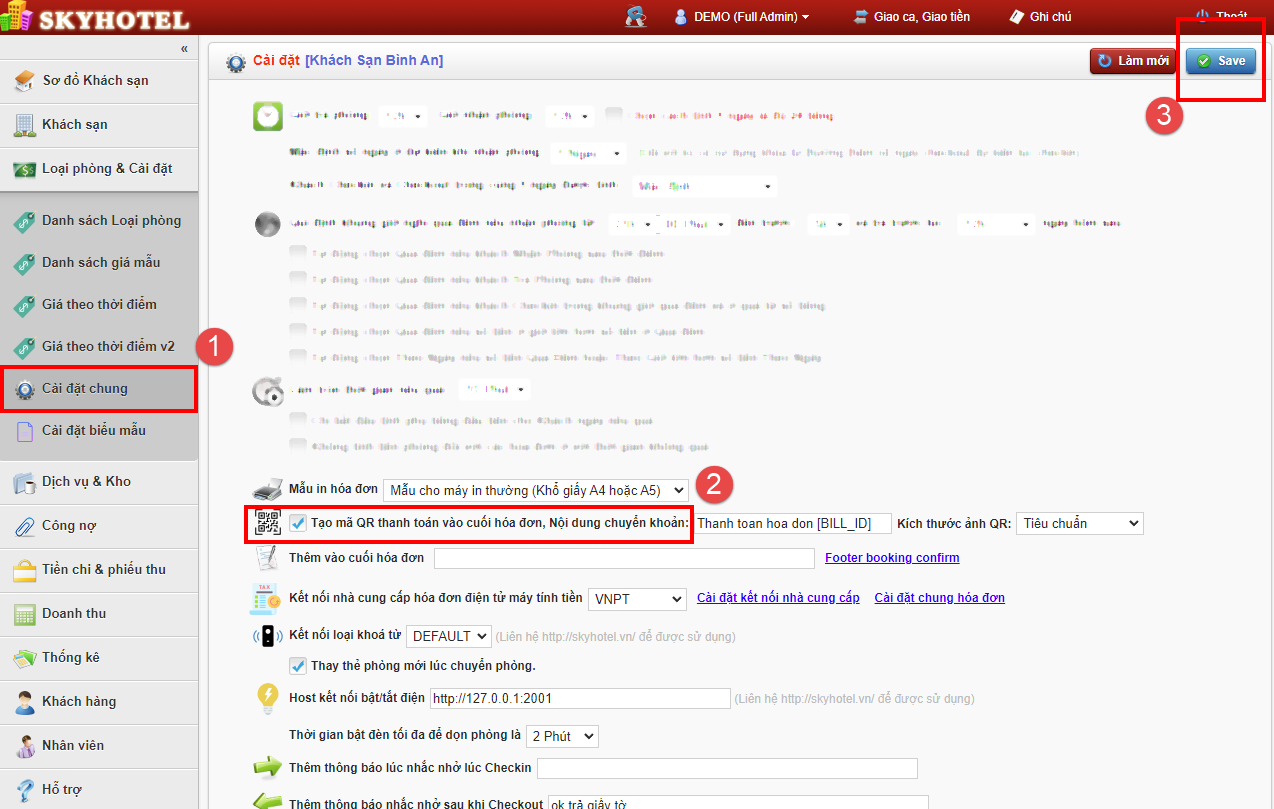Click the tax invoice provider icon
Screen dimensions: 1274x809
tap(267, 598)
